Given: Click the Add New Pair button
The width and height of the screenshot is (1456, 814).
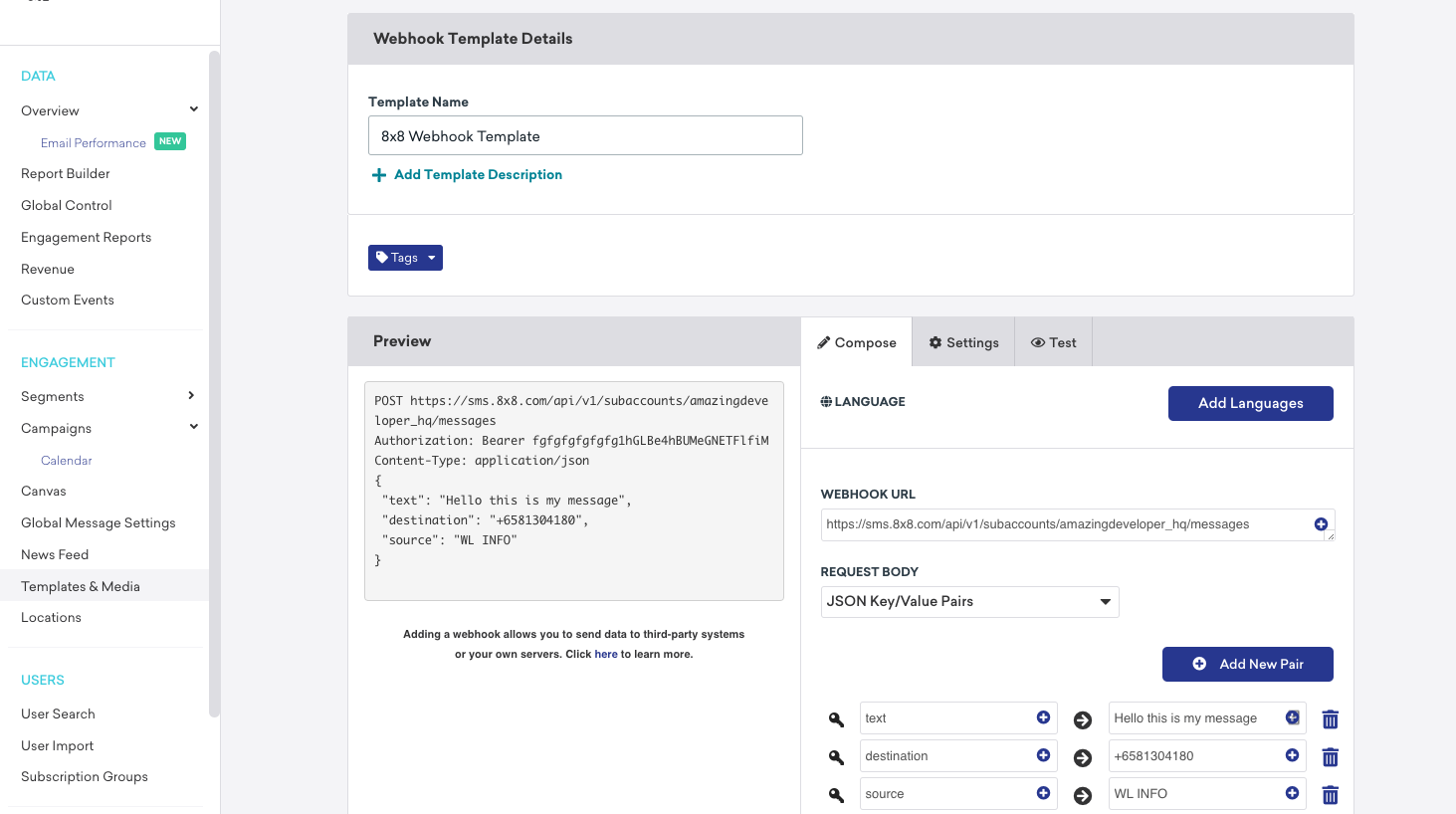Looking at the screenshot, I should 1247,664.
